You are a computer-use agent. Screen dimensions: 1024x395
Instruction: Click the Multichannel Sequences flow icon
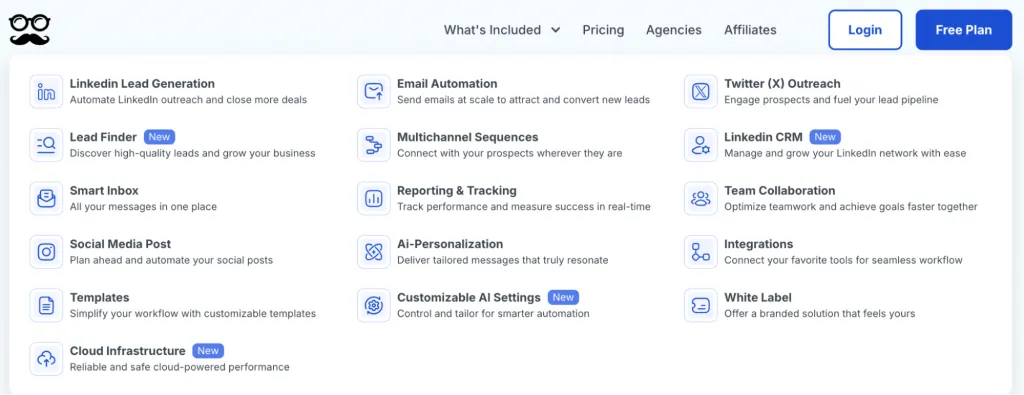[374, 145]
